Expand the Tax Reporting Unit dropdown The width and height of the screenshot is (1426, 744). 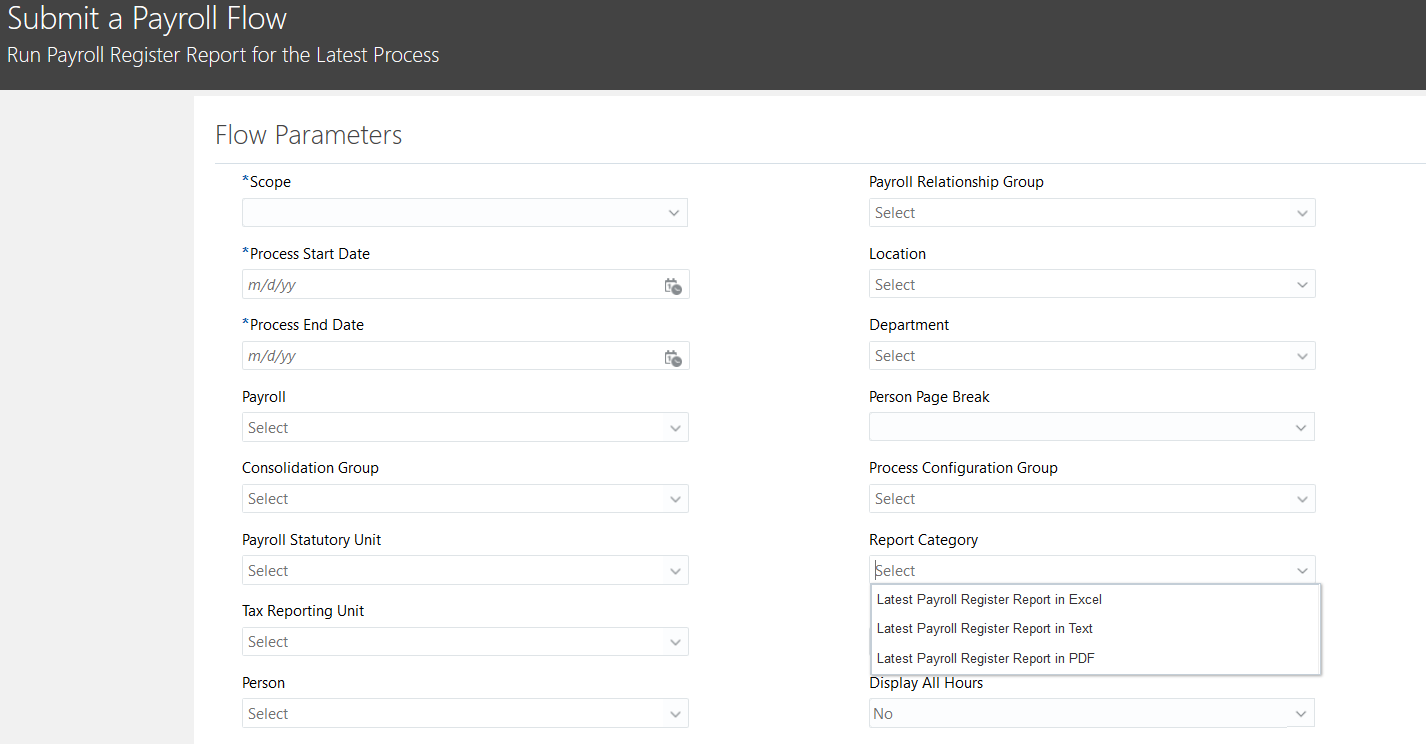675,642
